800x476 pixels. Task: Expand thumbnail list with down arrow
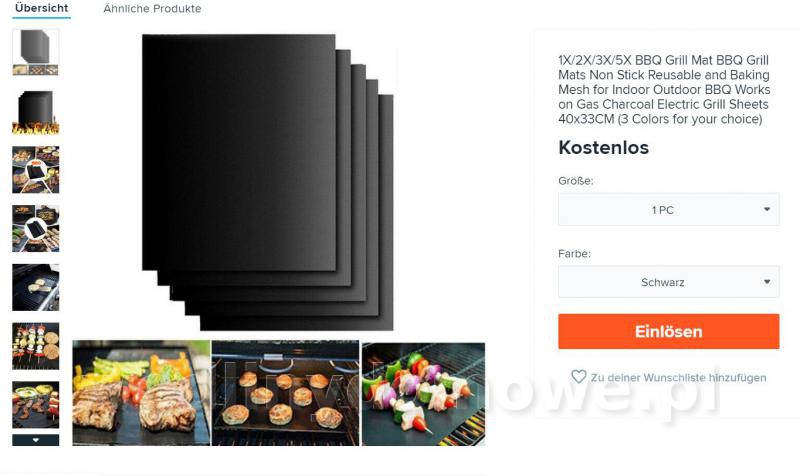pyautogui.click(x=36, y=440)
